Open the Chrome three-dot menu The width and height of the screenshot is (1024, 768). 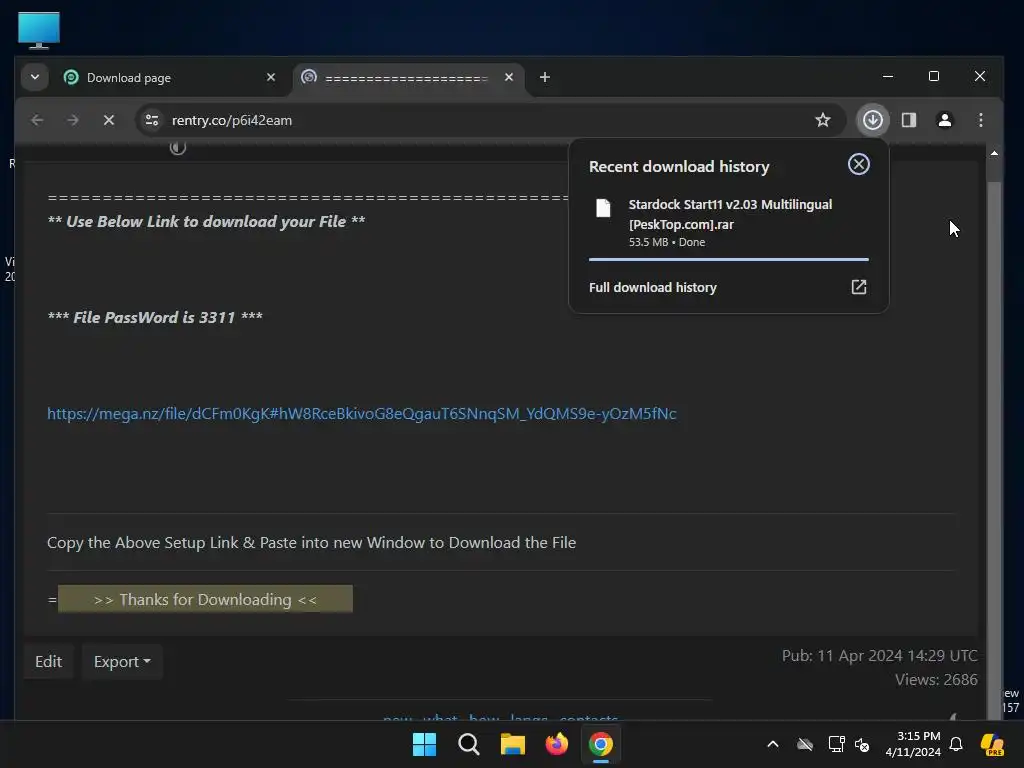981,120
